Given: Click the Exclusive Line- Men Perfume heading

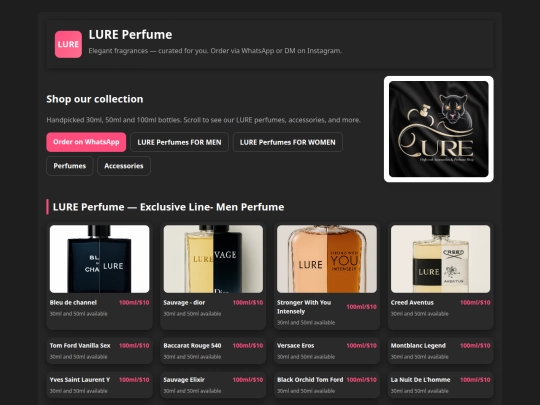Looking at the screenshot, I should pyautogui.click(x=168, y=207).
